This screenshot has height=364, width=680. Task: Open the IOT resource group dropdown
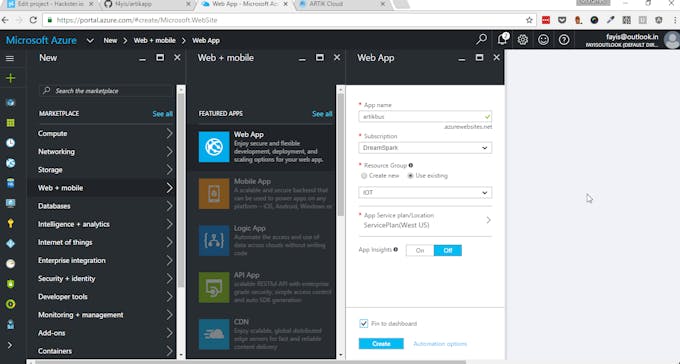[425, 193]
